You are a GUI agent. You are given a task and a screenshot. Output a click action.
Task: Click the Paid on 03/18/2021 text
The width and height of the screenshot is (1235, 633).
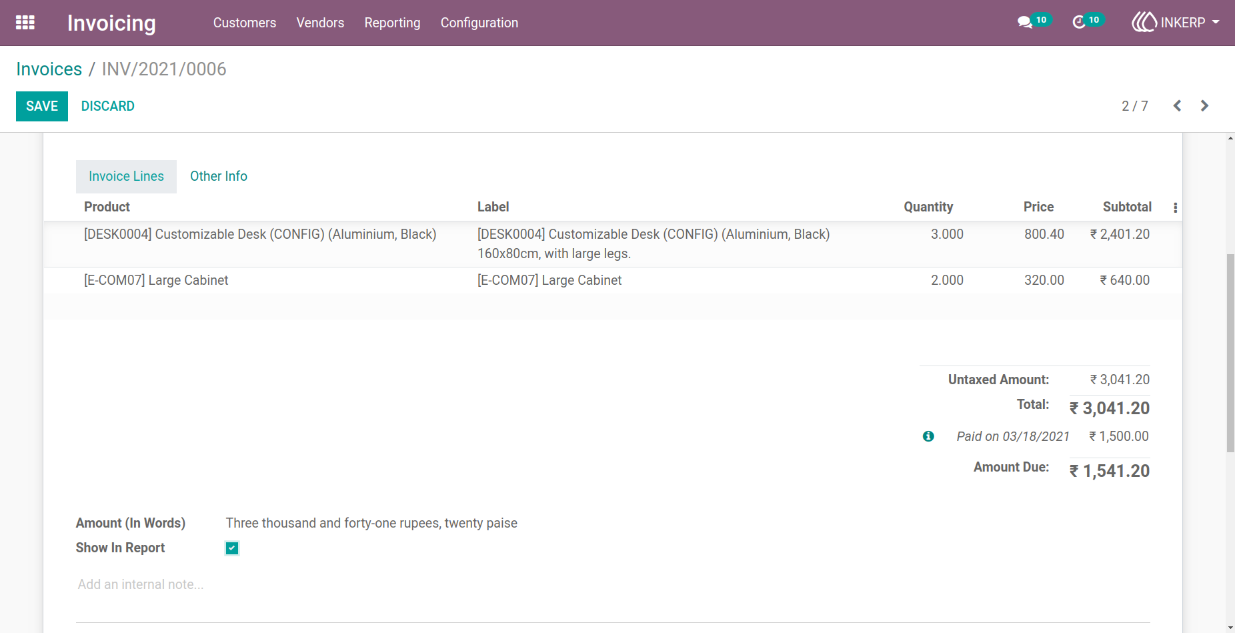tap(1013, 437)
